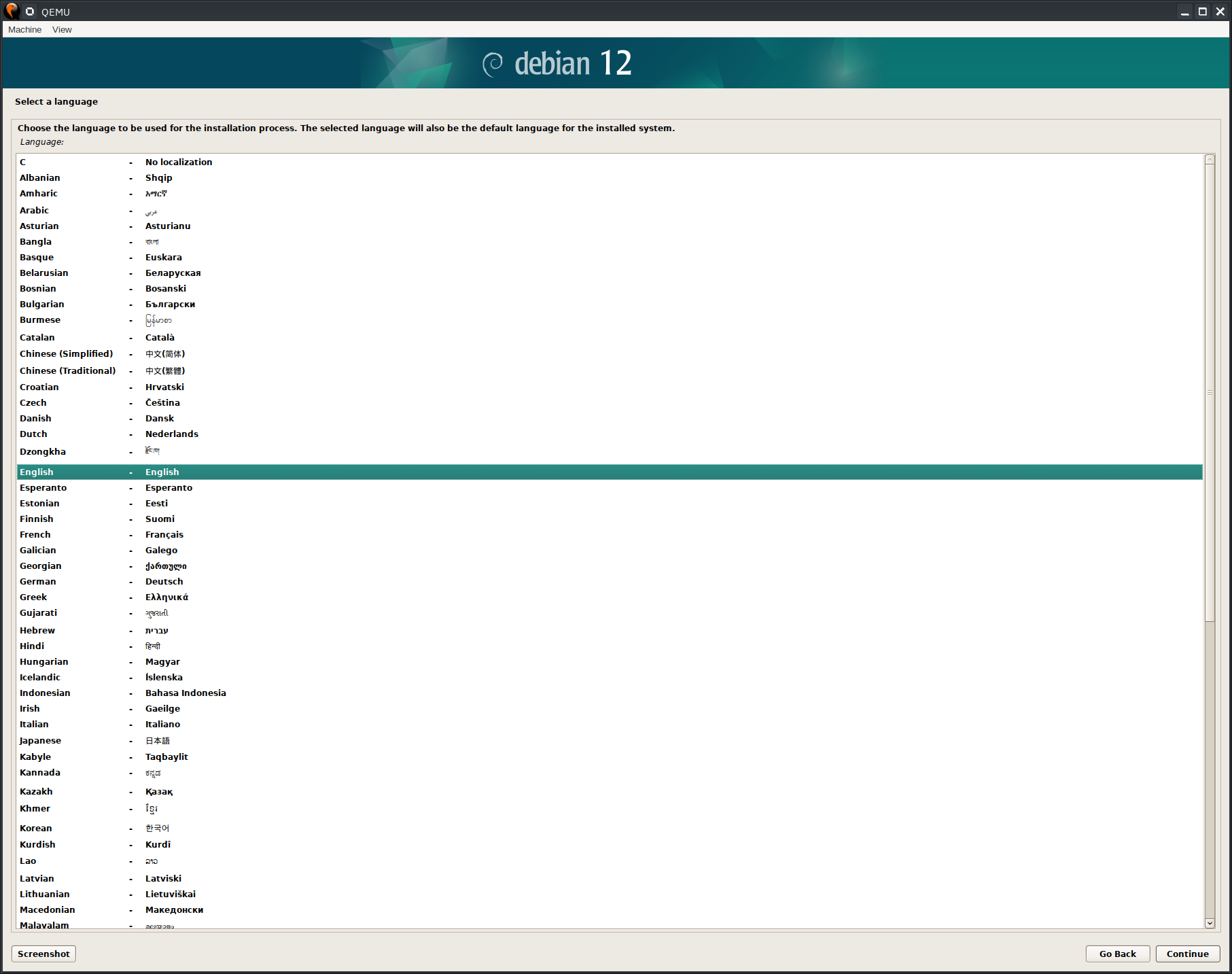This screenshot has height=974, width=1232.
Task: Select Danish language
Action: coord(610,418)
